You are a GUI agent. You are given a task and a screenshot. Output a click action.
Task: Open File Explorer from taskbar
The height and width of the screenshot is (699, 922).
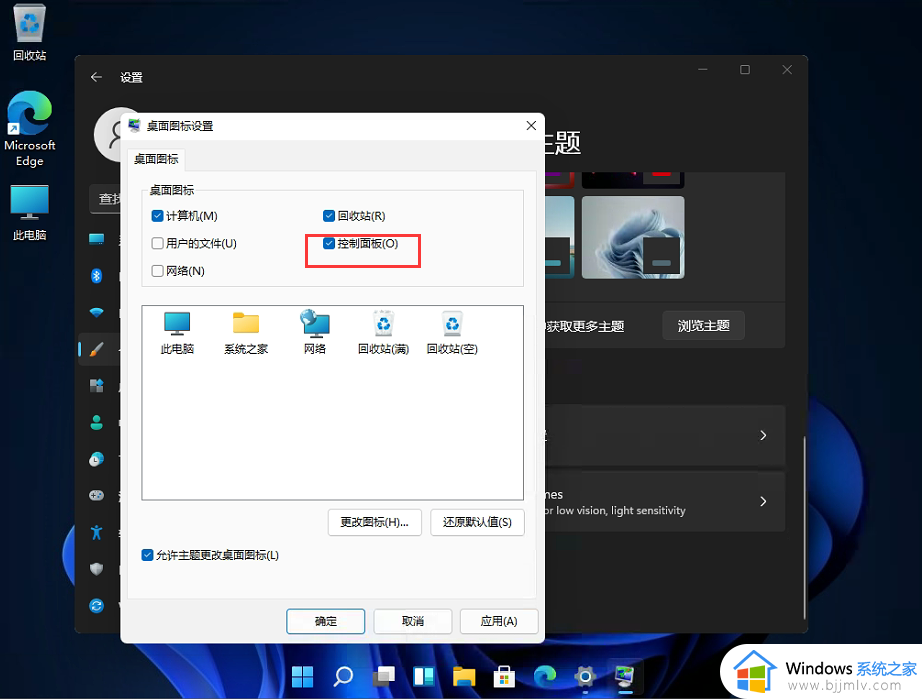coord(464,677)
